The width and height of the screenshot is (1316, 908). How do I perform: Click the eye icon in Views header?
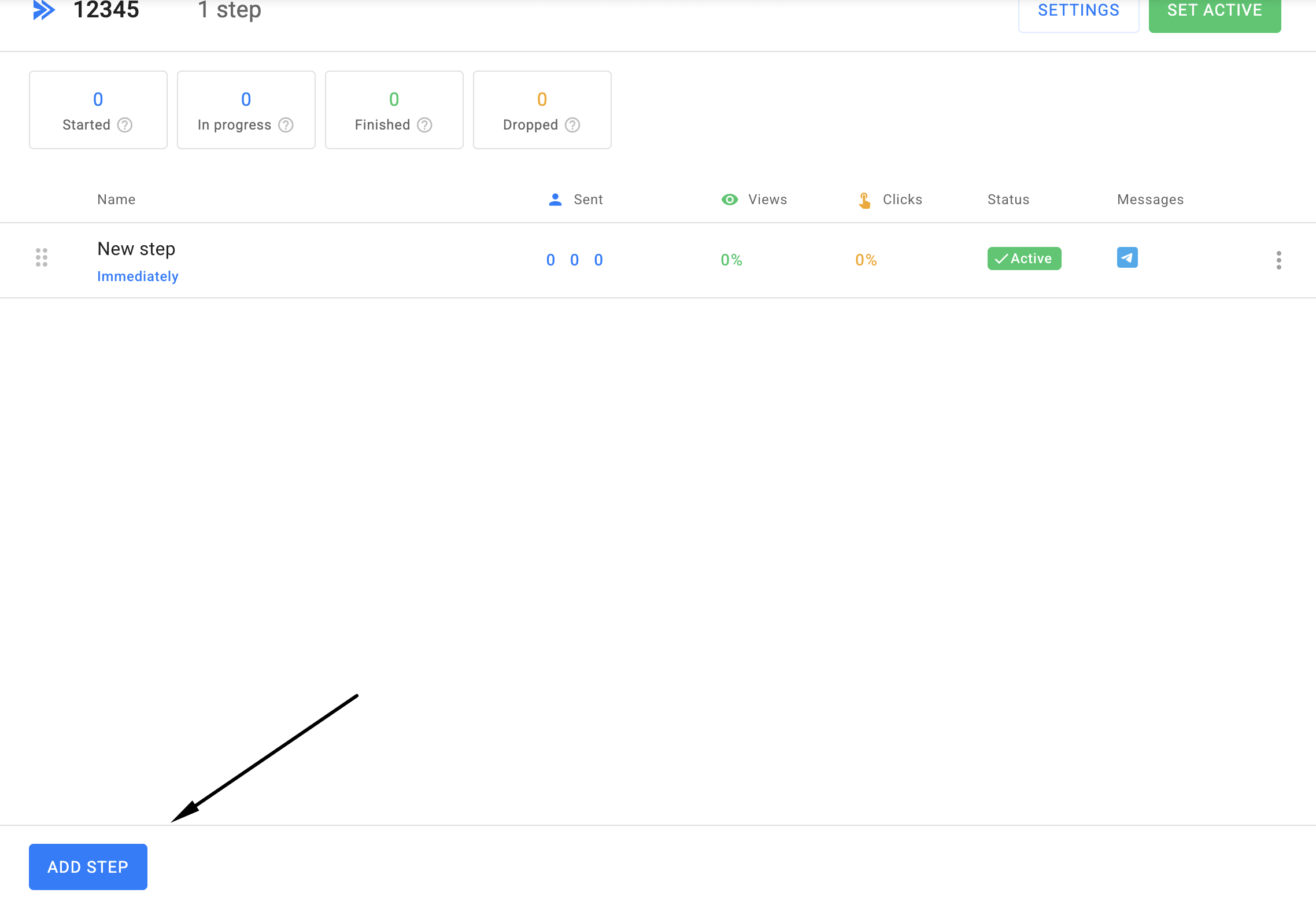[x=730, y=200]
